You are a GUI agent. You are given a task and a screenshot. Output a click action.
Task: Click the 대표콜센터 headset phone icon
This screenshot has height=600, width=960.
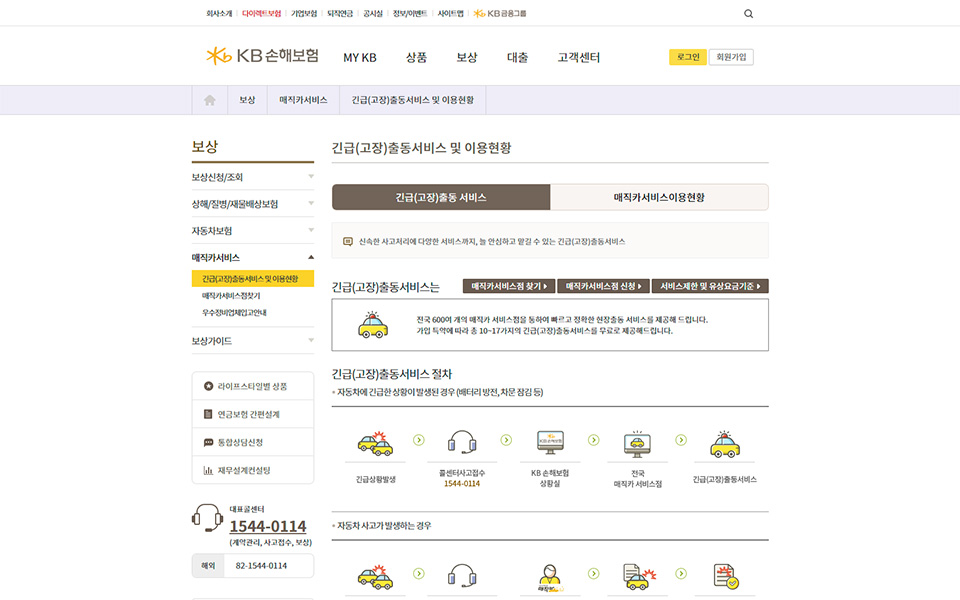click(207, 518)
